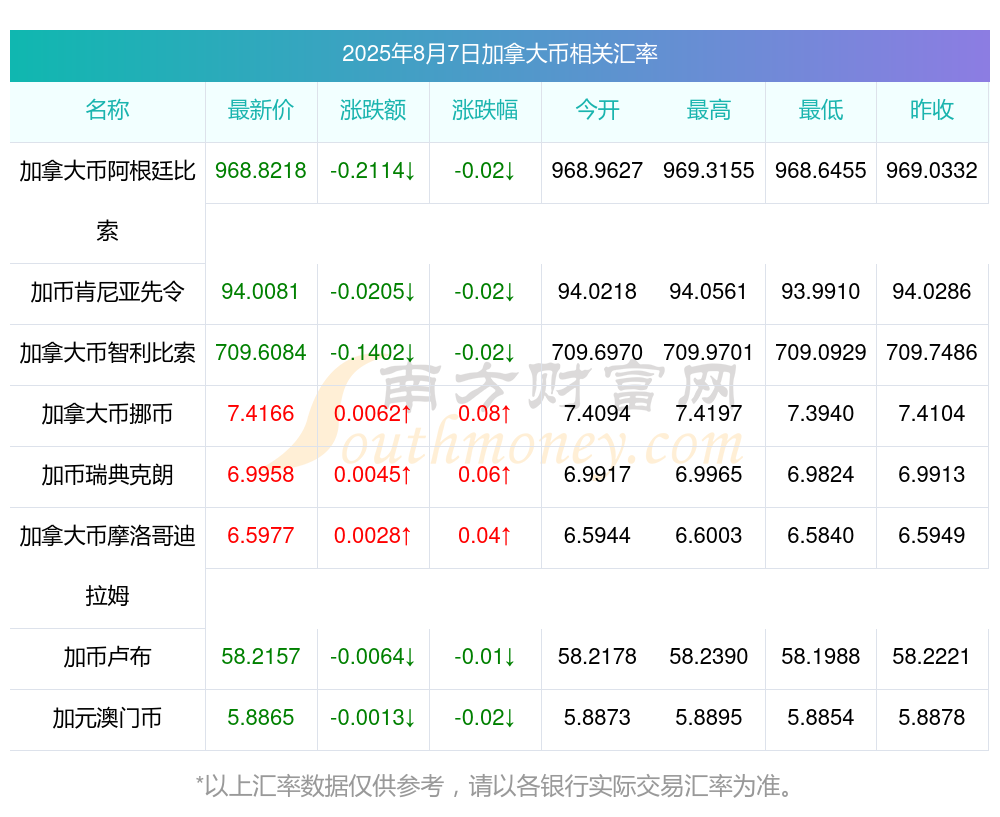Select the 加拿大币挪币 row name
The height and width of the screenshot is (817, 1000).
tap(107, 414)
